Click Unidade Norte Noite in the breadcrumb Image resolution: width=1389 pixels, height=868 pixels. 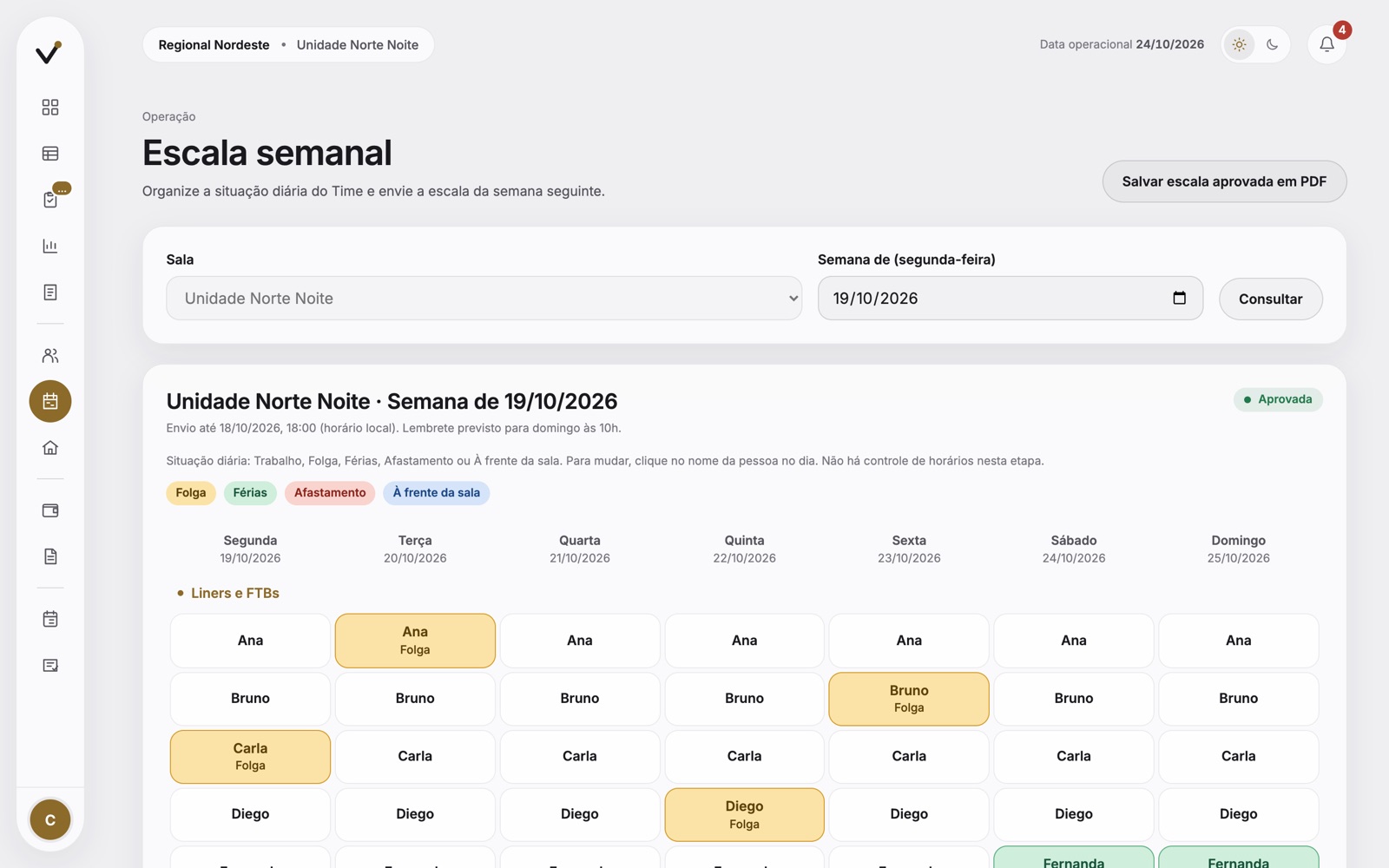point(358,45)
